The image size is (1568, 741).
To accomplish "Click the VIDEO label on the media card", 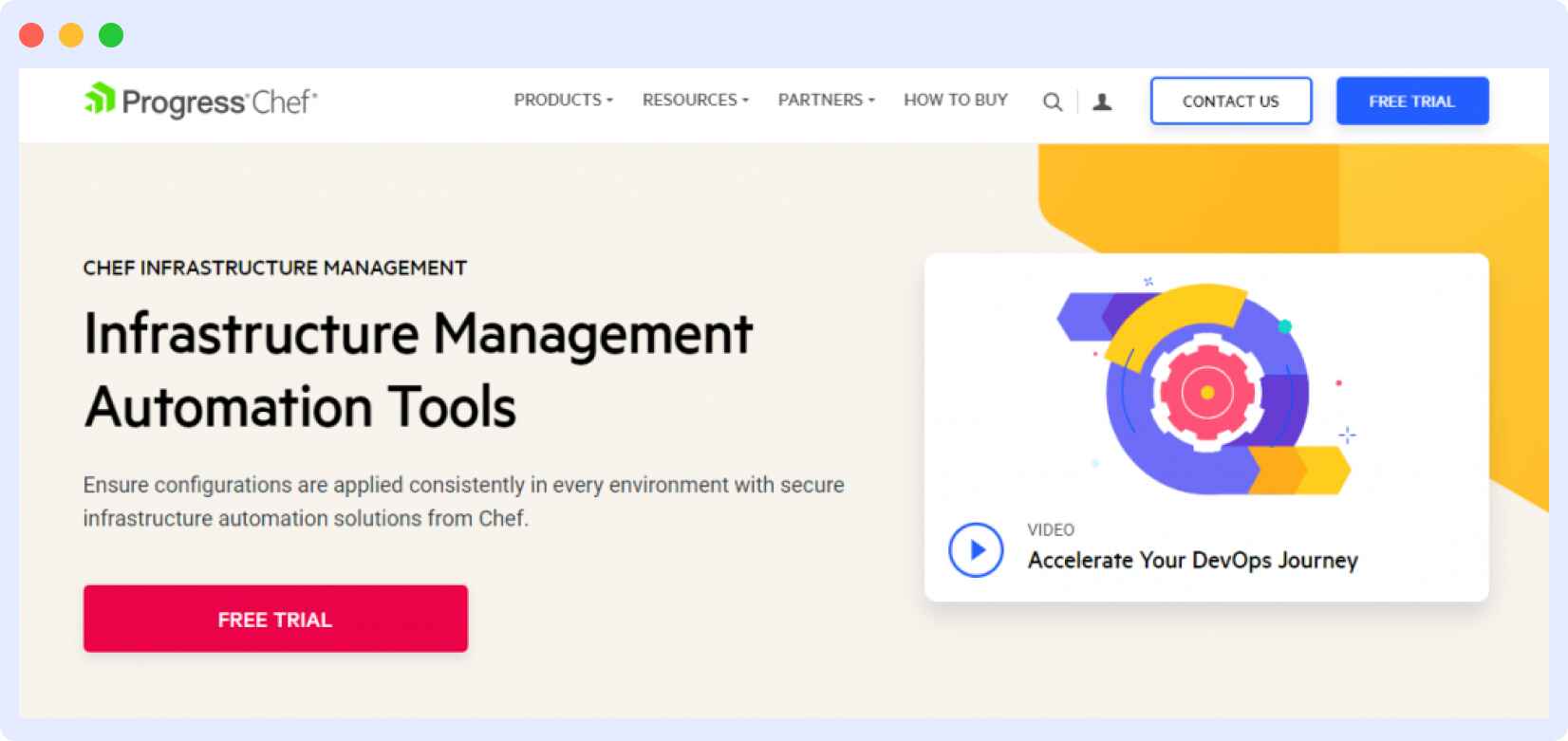I will point(1051,530).
